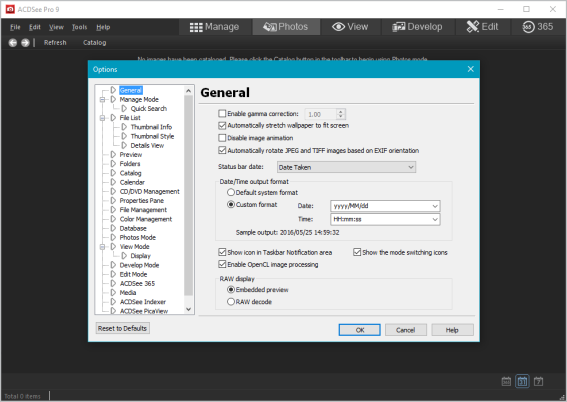Click the highlighted month calendar icon
The width and height of the screenshot is (567, 402).
click(x=523, y=381)
